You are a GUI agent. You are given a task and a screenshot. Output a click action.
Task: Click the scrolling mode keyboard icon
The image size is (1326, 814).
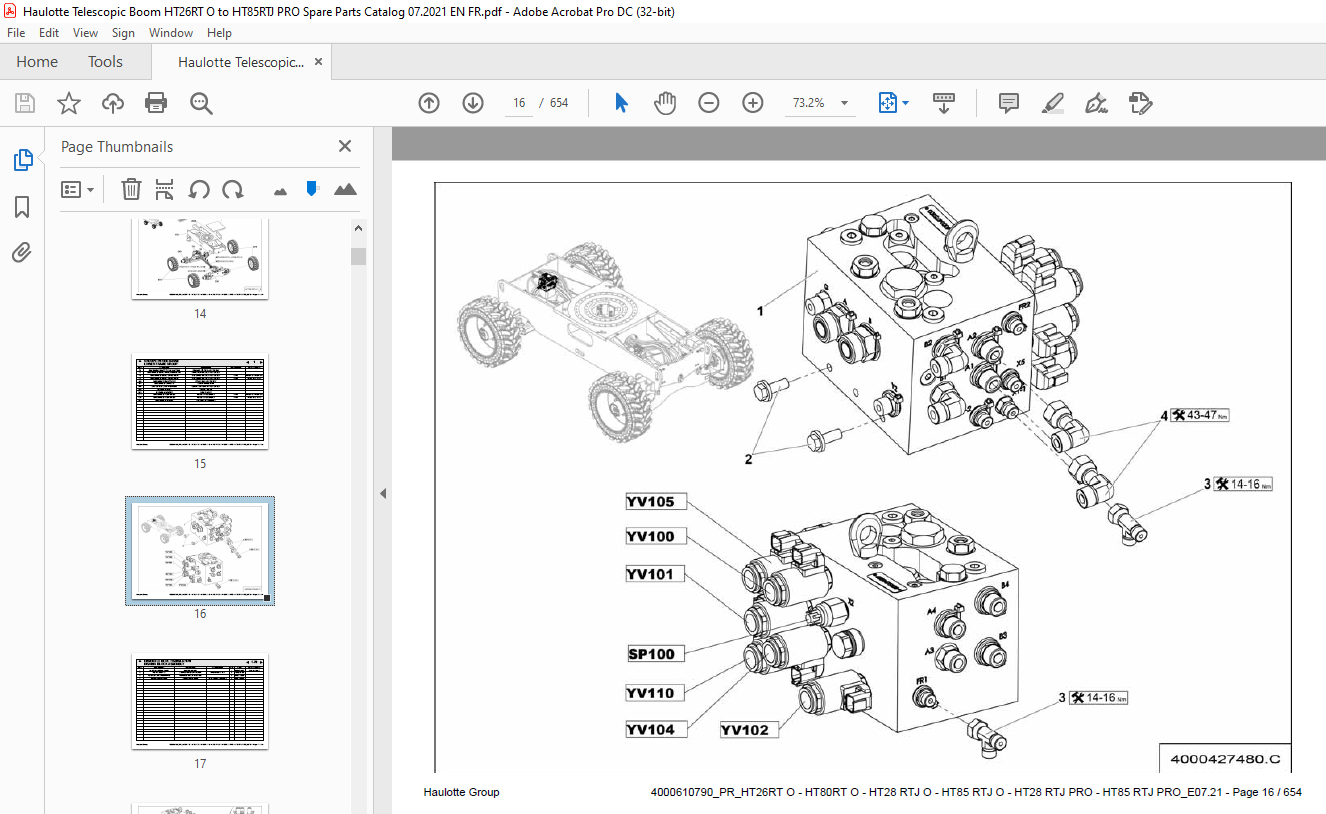944,103
